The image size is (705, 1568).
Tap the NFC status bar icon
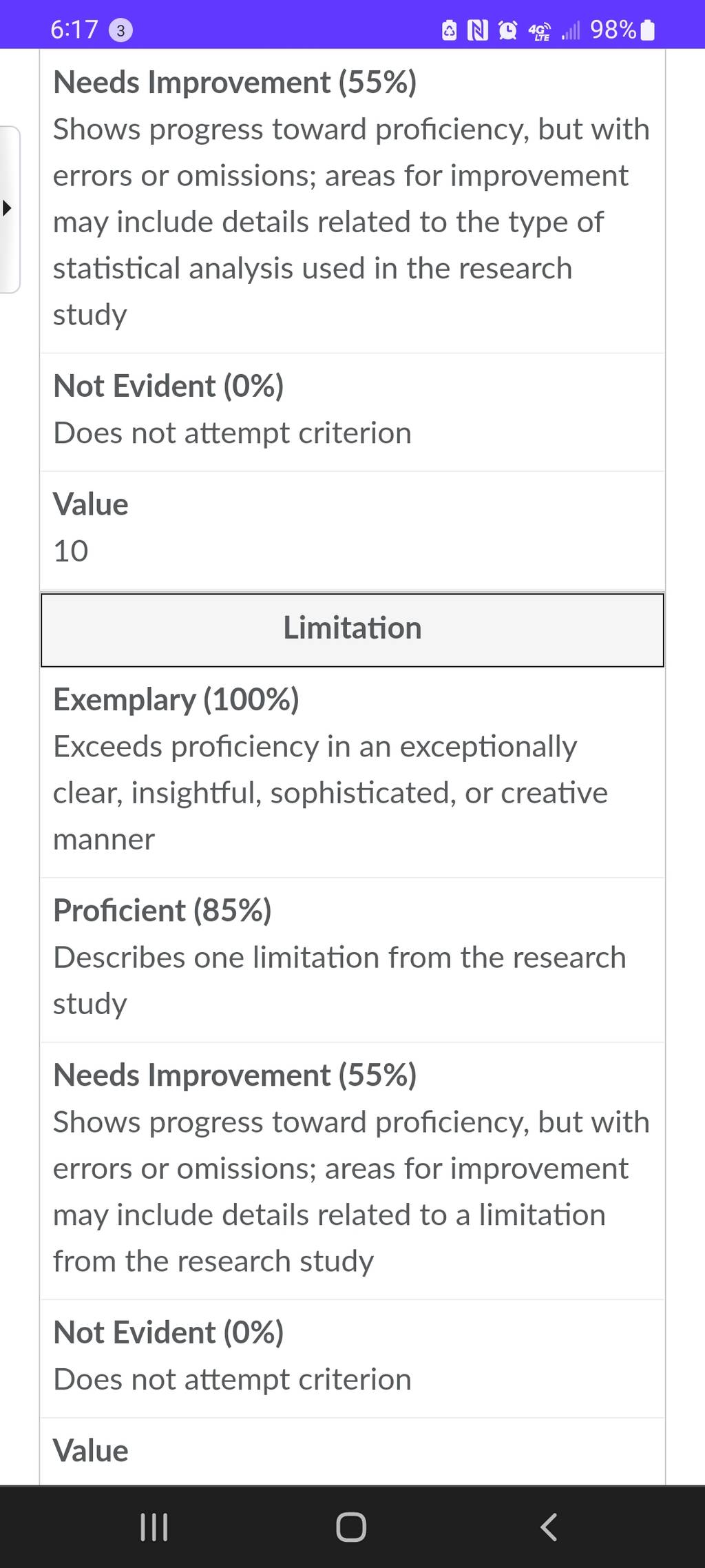click(x=478, y=30)
